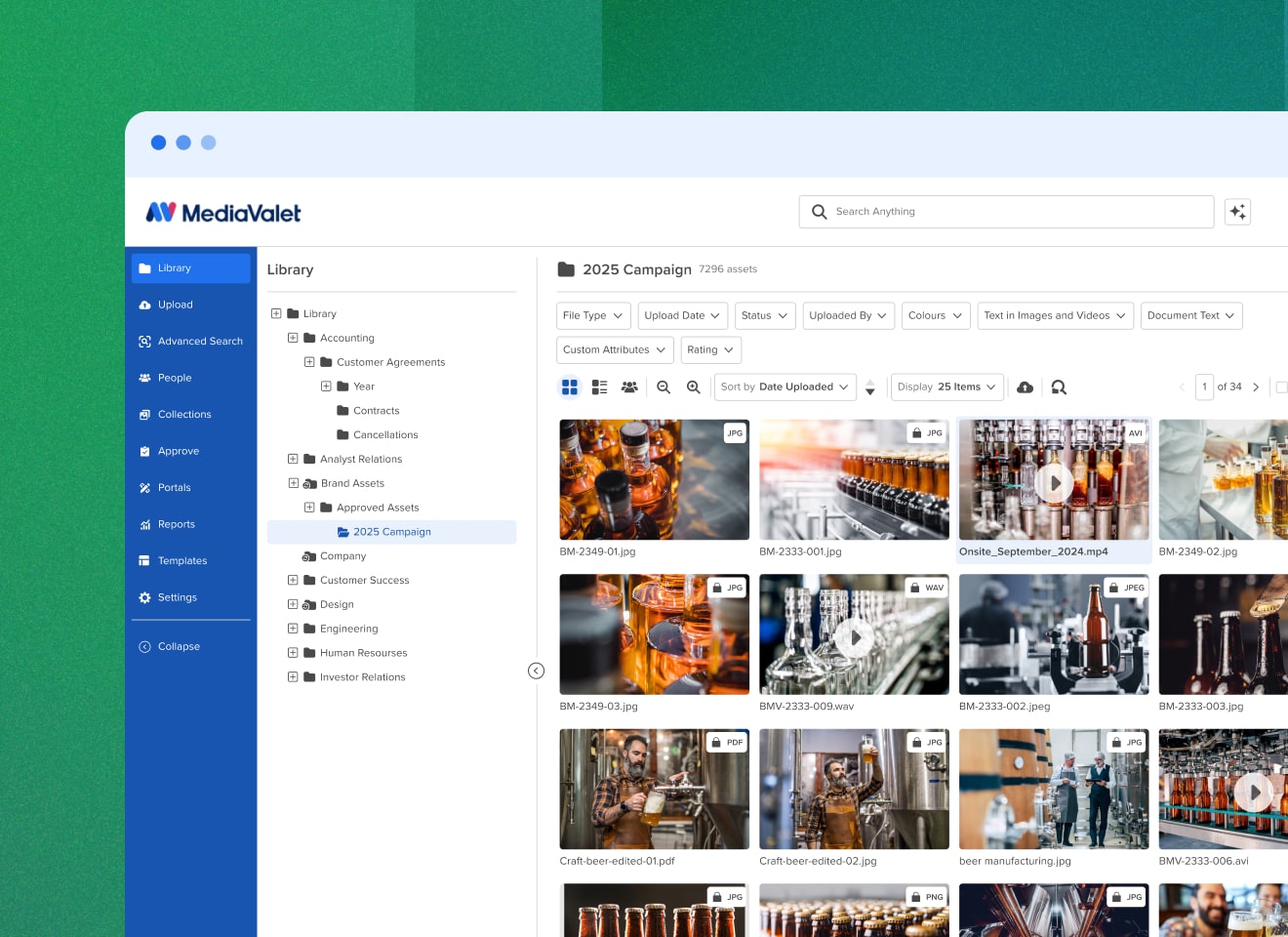Click the magnifier icon in search bar

820,212
